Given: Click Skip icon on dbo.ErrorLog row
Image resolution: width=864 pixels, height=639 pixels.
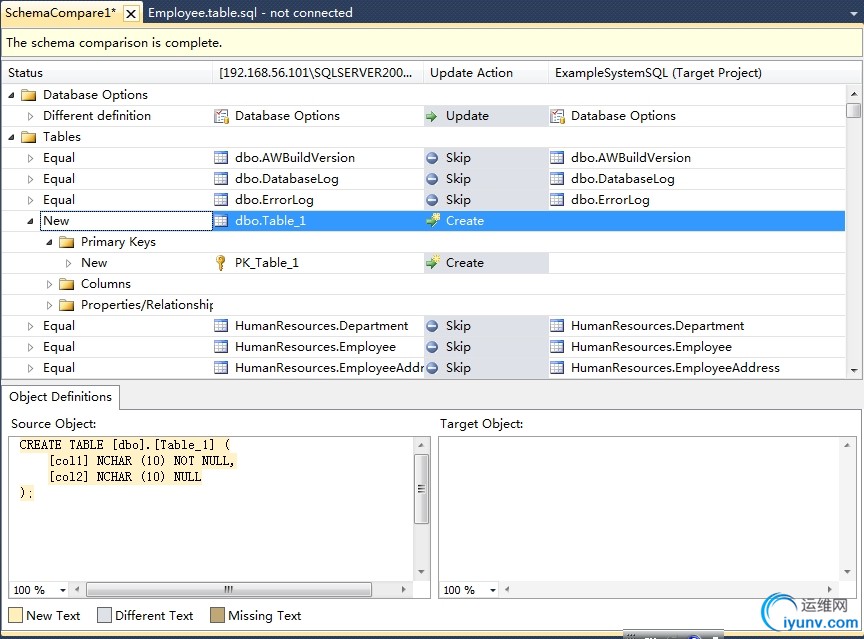Looking at the screenshot, I should [x=433, y=200].
